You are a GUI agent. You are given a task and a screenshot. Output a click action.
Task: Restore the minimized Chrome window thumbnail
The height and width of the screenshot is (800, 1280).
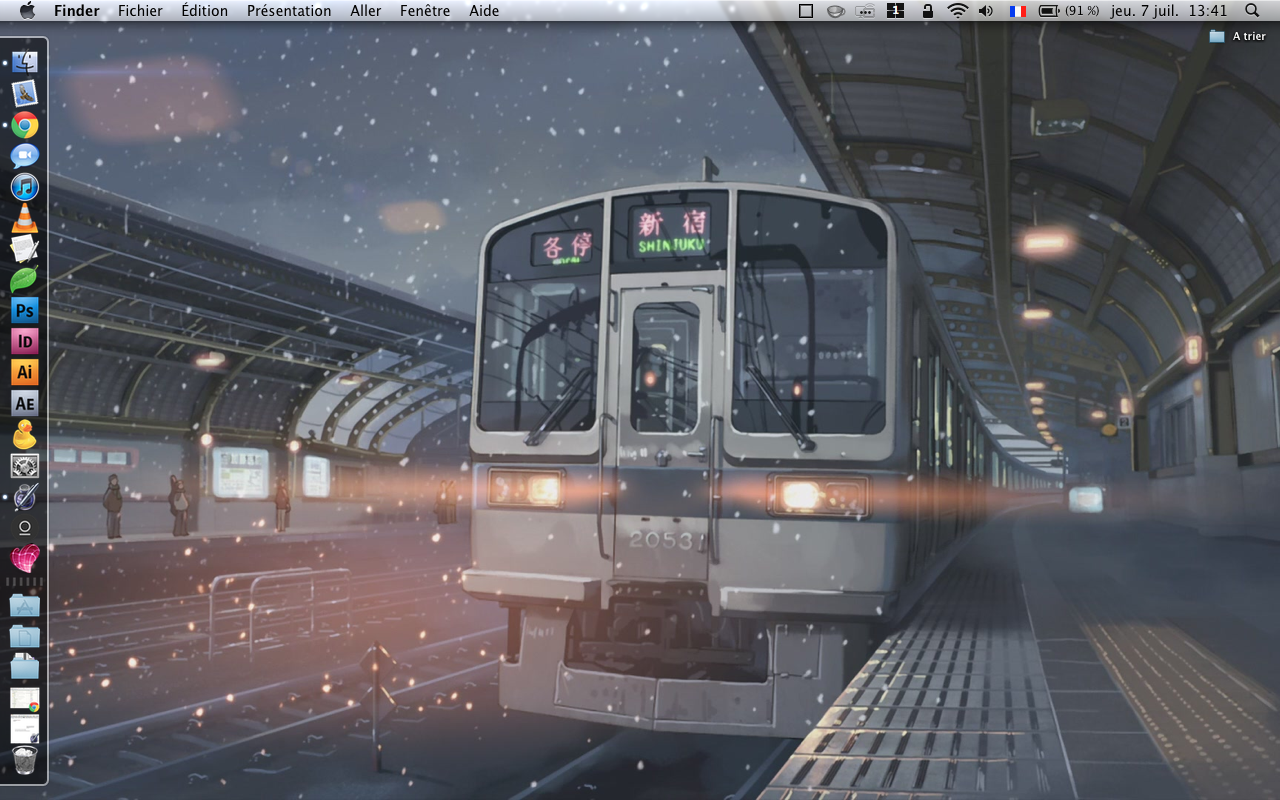[24, 698]
